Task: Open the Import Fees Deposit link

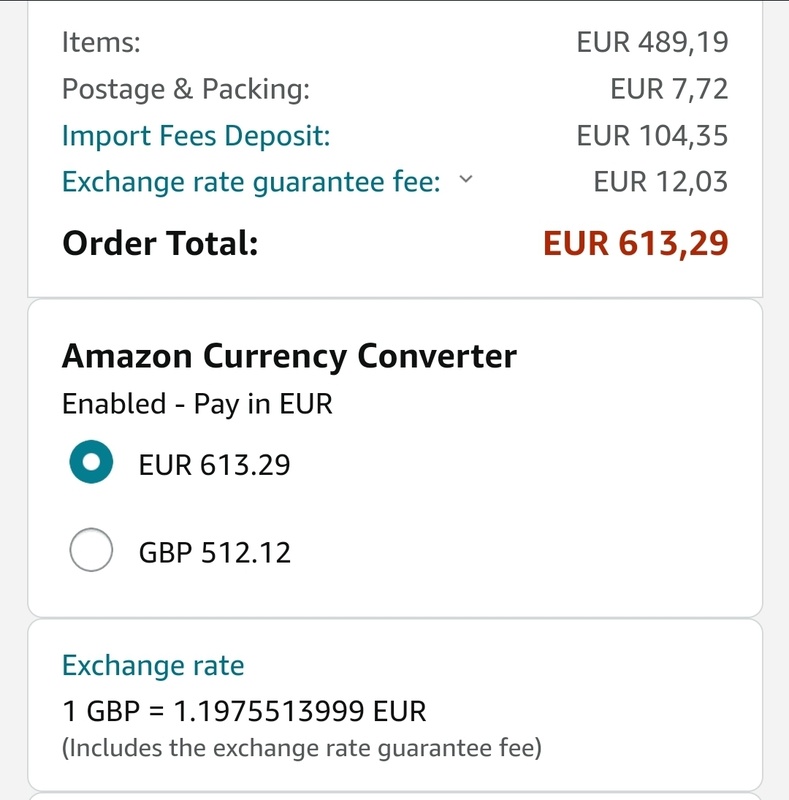Action: [195, 136]
